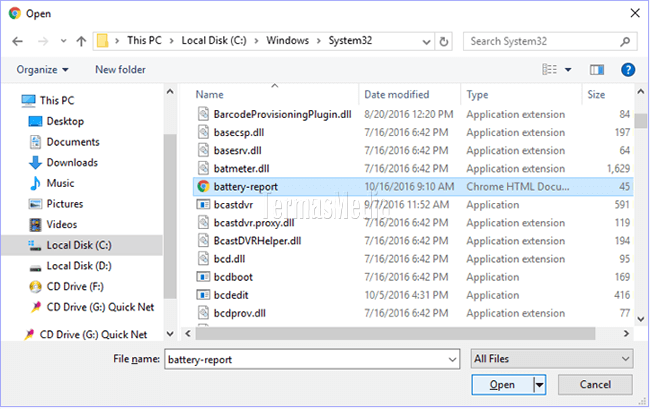
Task: Close the Open dialog
Action: click(x=635, y=13)
